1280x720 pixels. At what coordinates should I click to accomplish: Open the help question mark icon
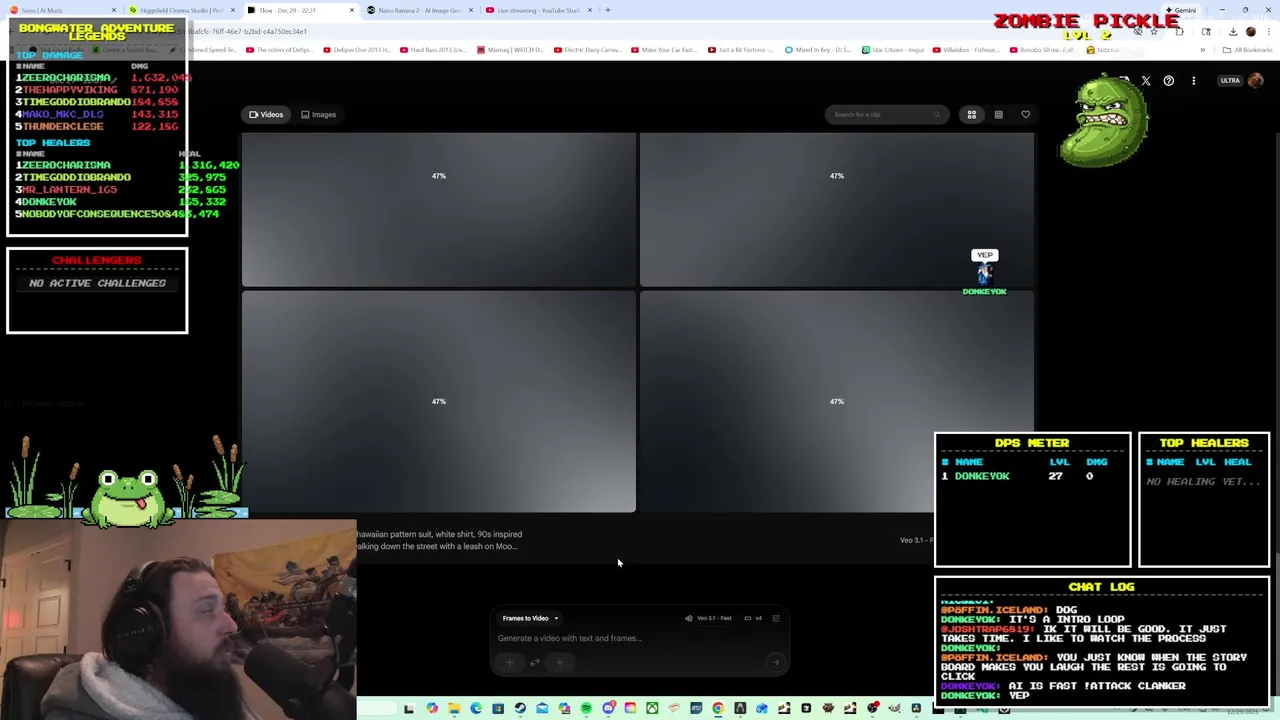pyautogui.click(x=1168, y=81)
